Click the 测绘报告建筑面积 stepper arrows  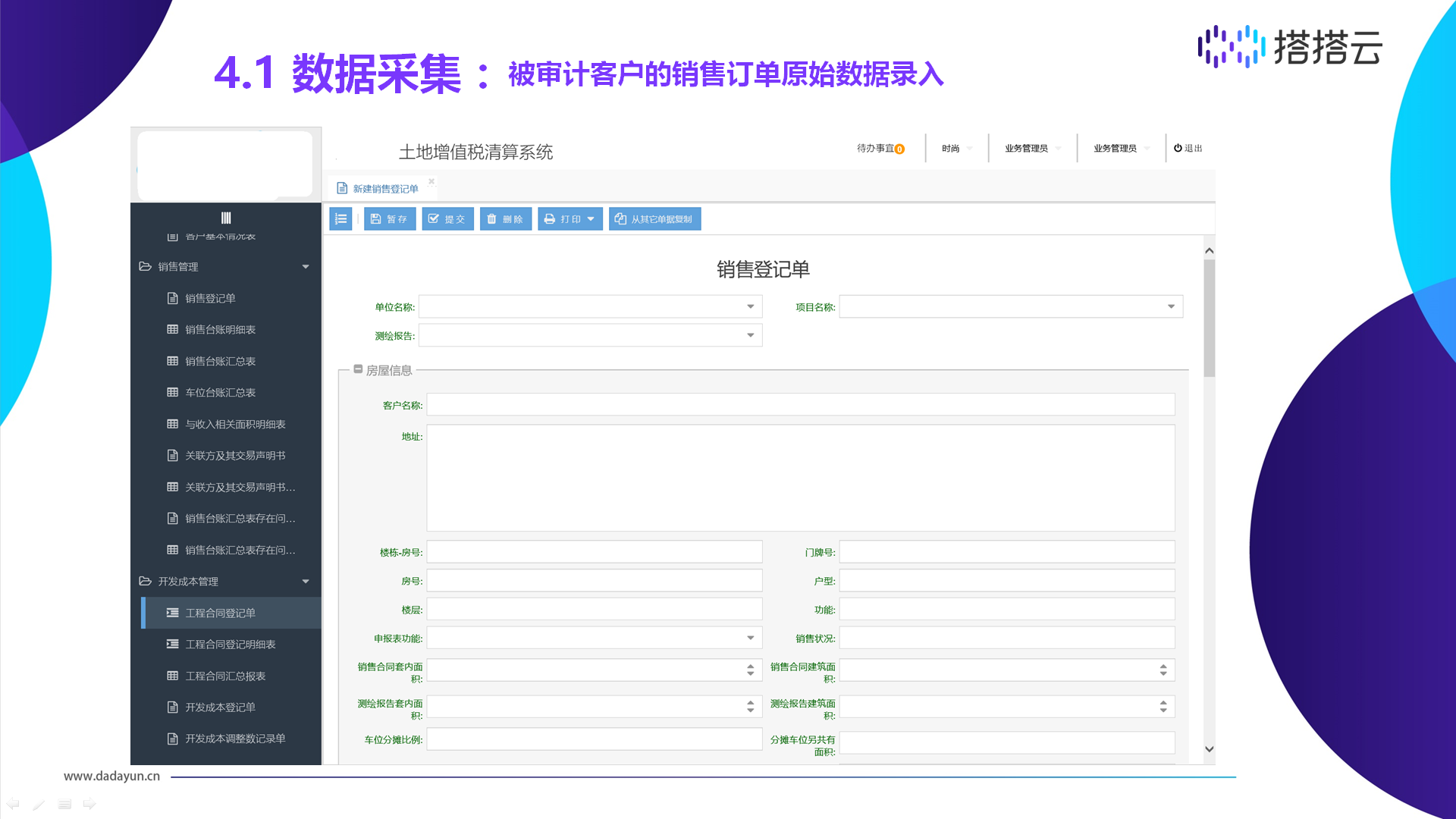[1163, 707]
